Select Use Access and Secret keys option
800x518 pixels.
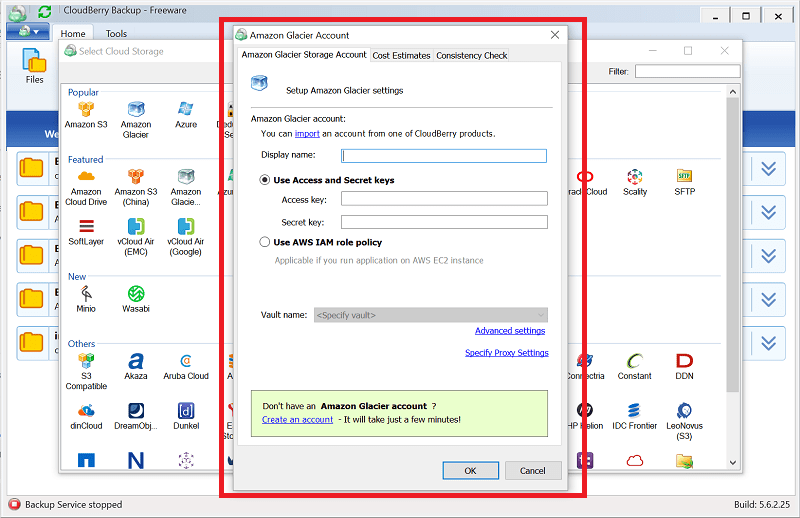coord(265,180)
